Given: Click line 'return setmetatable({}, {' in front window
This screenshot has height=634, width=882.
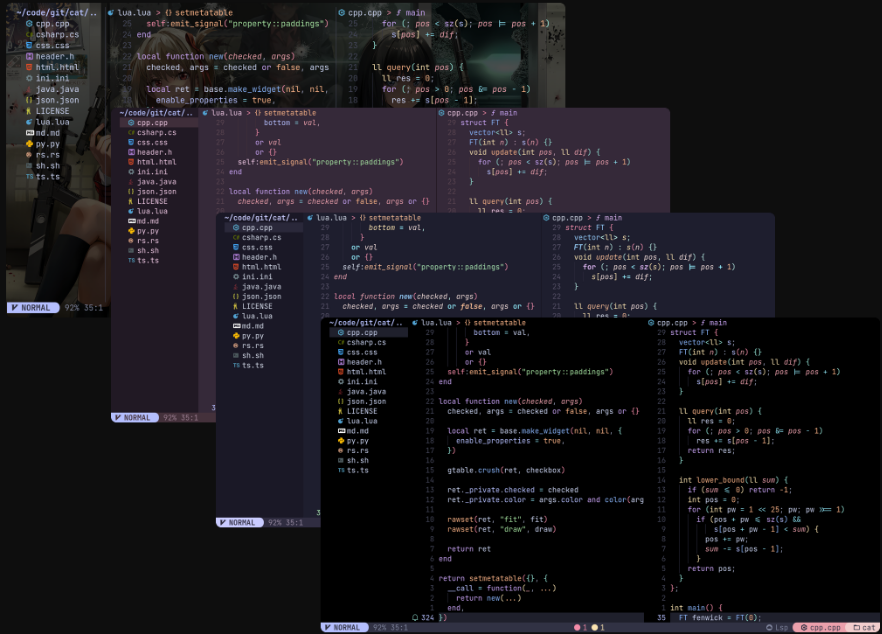Looking at the screenshot, I should (493, 578).
